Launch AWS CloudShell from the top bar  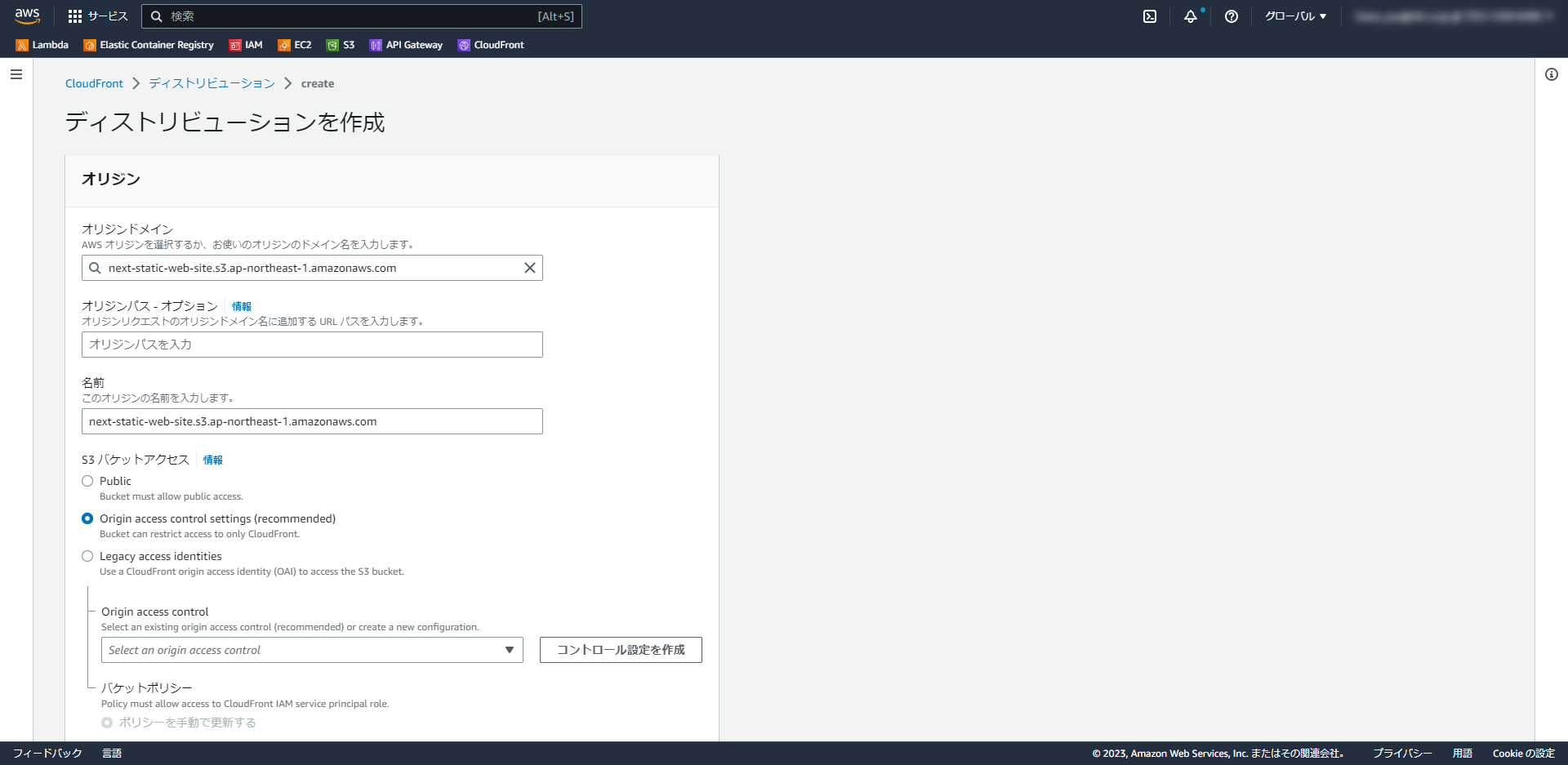tap(1150, 16)
